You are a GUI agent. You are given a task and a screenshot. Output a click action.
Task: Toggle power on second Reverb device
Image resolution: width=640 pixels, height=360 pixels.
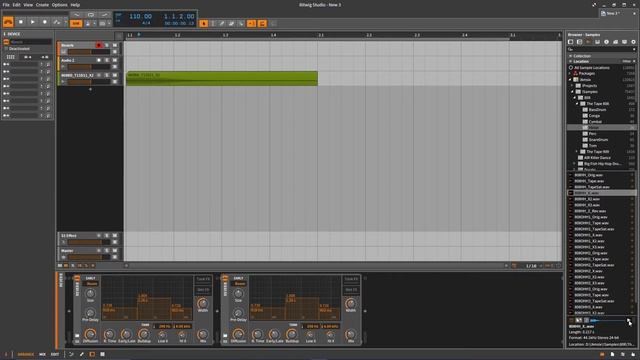[x=225, y=278]
